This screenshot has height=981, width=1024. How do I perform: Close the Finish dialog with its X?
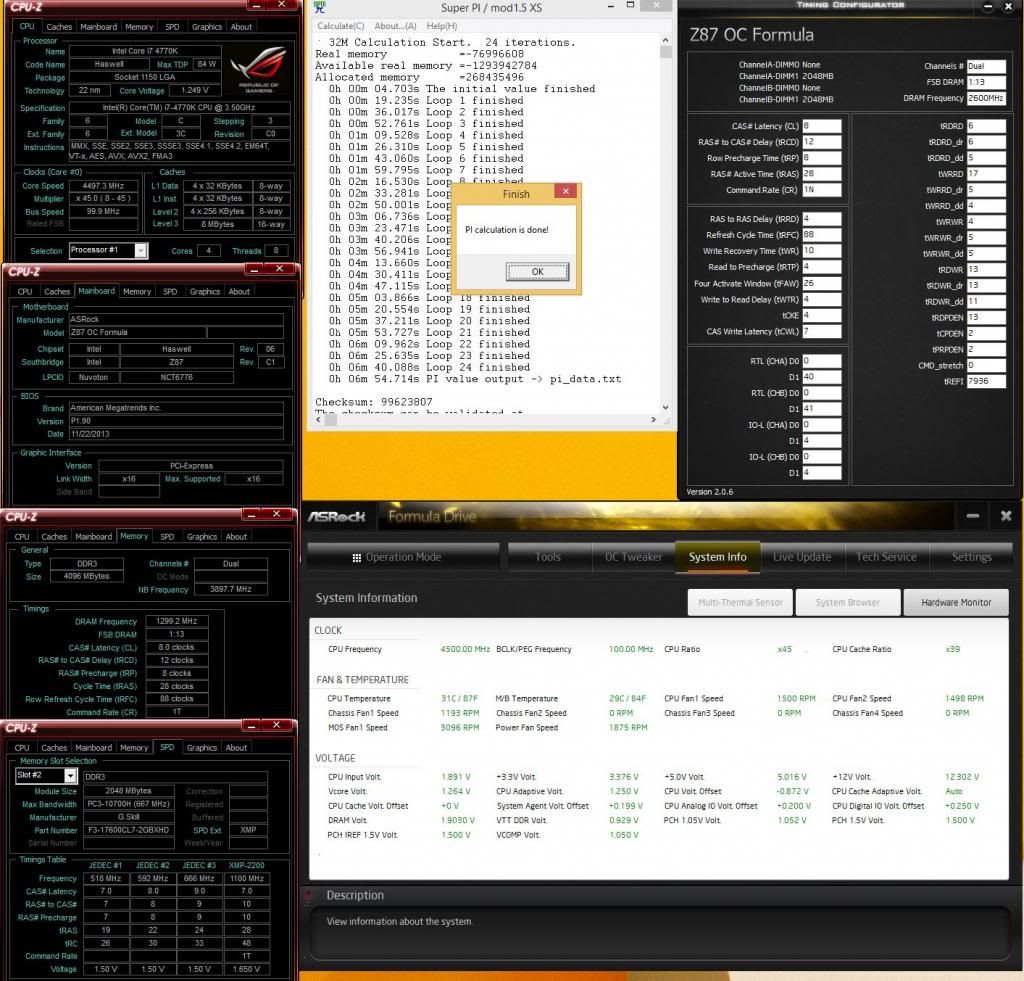click(x=565, y=193)
